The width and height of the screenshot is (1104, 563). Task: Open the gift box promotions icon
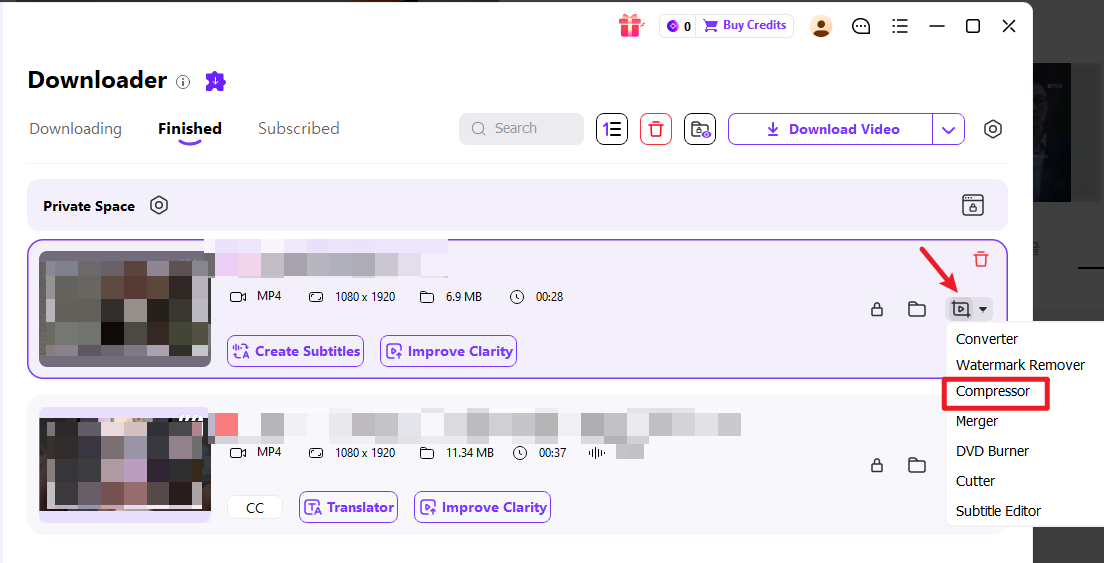tap(631, 26)
